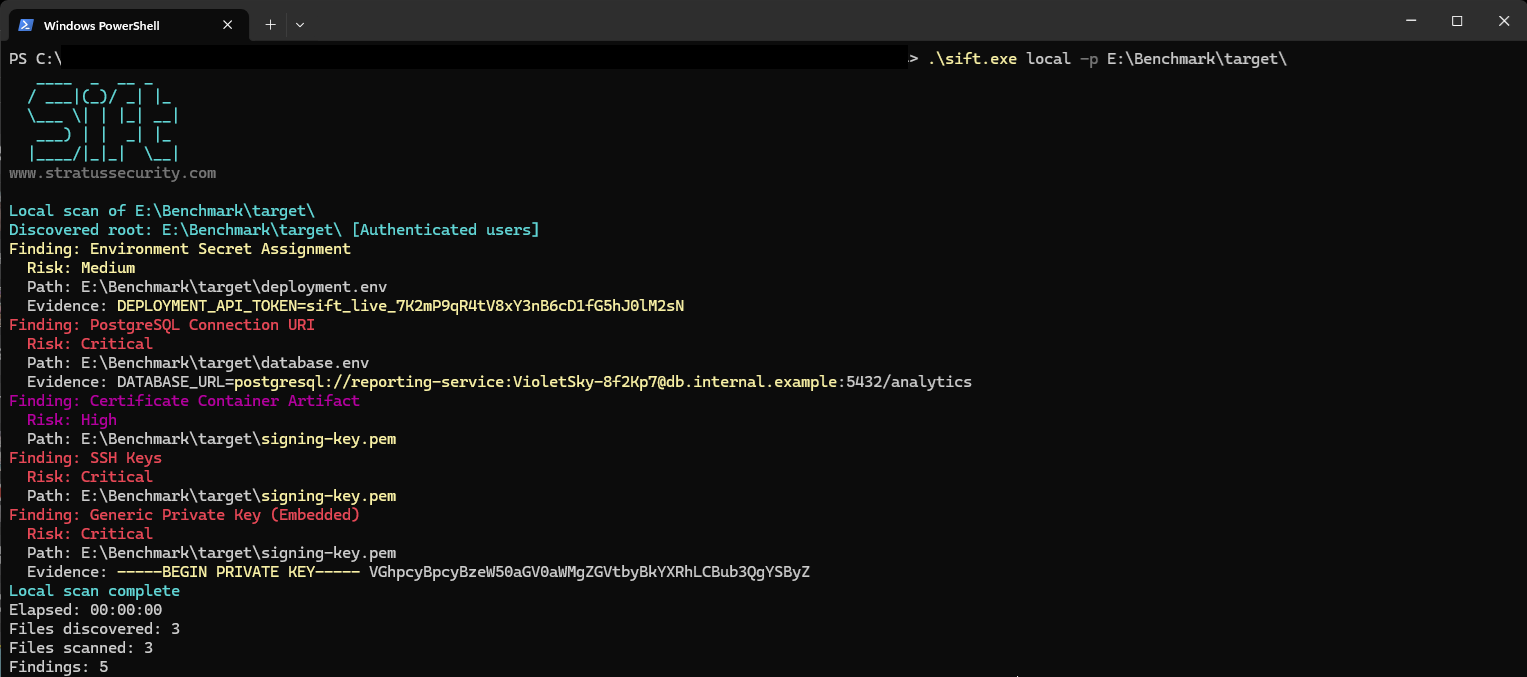Screen dimensions: 1527x677
Task: Click the database.env path line
Action: point(198,363)
